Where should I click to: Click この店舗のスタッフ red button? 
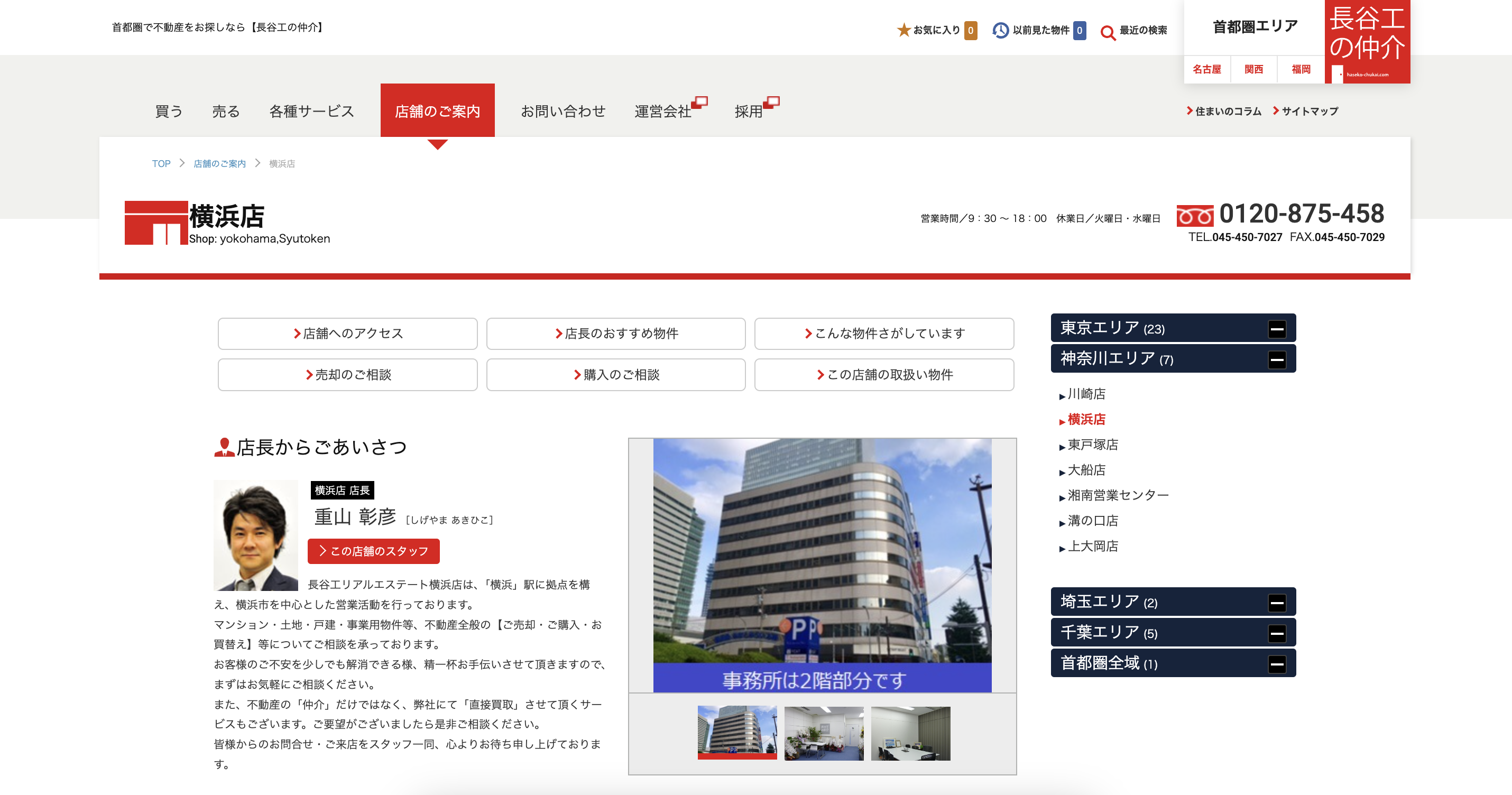[x=373, y=551]
